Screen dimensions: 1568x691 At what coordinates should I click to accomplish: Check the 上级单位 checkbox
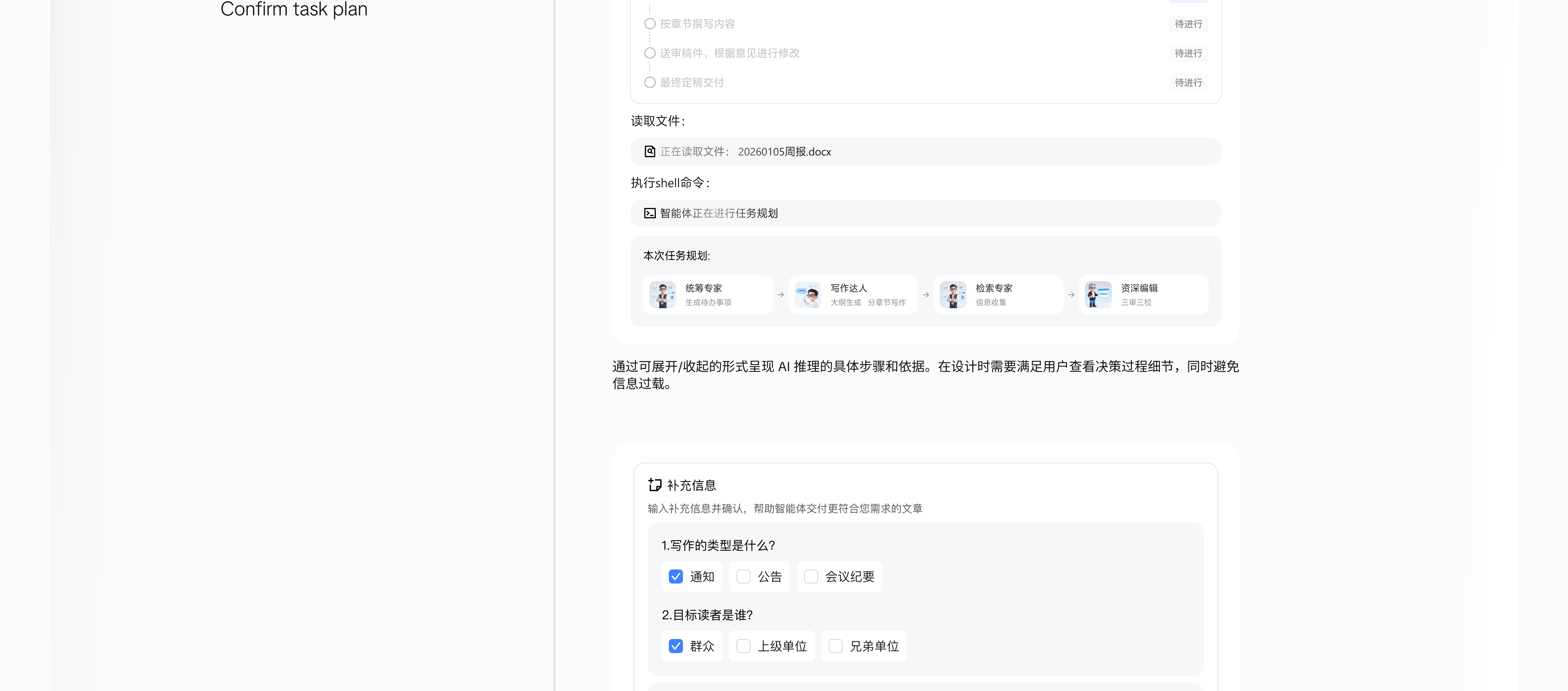point(743,646)
